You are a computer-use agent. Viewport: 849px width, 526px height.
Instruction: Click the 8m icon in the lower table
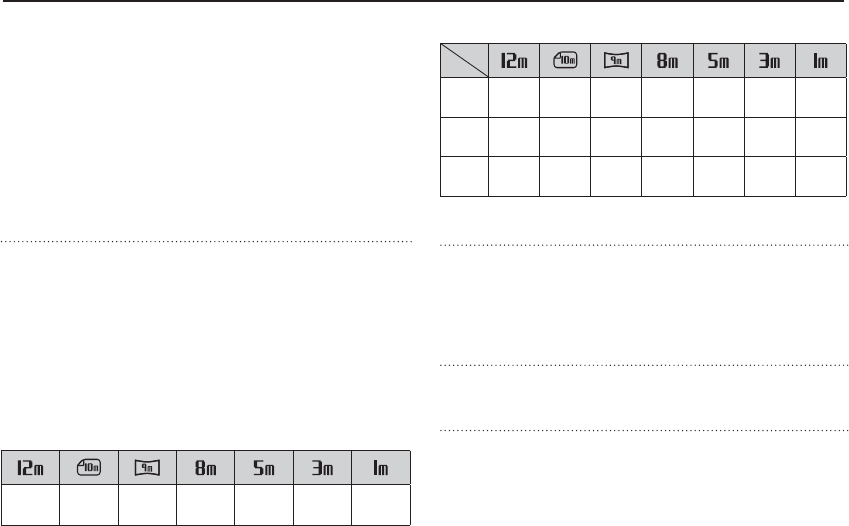(x=206, y=467)
